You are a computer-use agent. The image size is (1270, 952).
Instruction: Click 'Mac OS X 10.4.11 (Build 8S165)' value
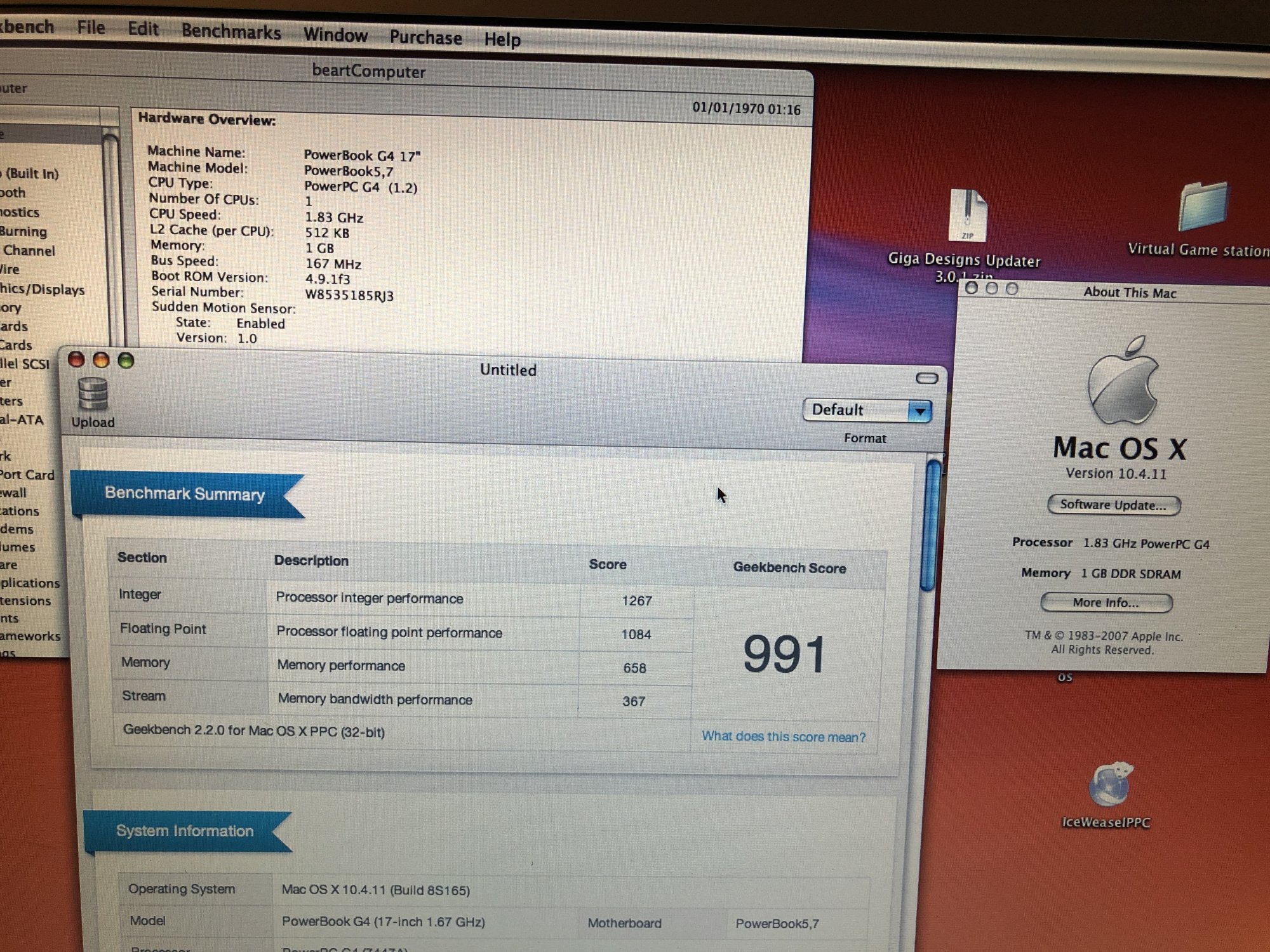(376, 890)
